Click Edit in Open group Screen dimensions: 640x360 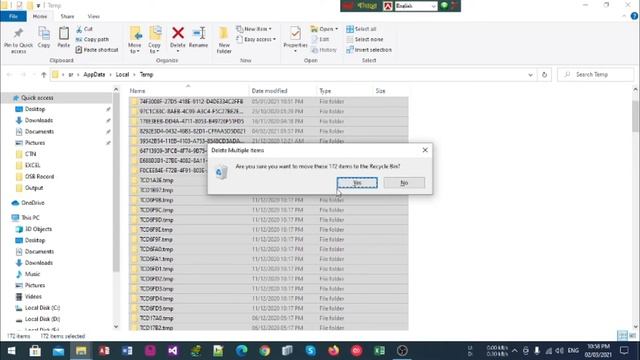point(320,39)
